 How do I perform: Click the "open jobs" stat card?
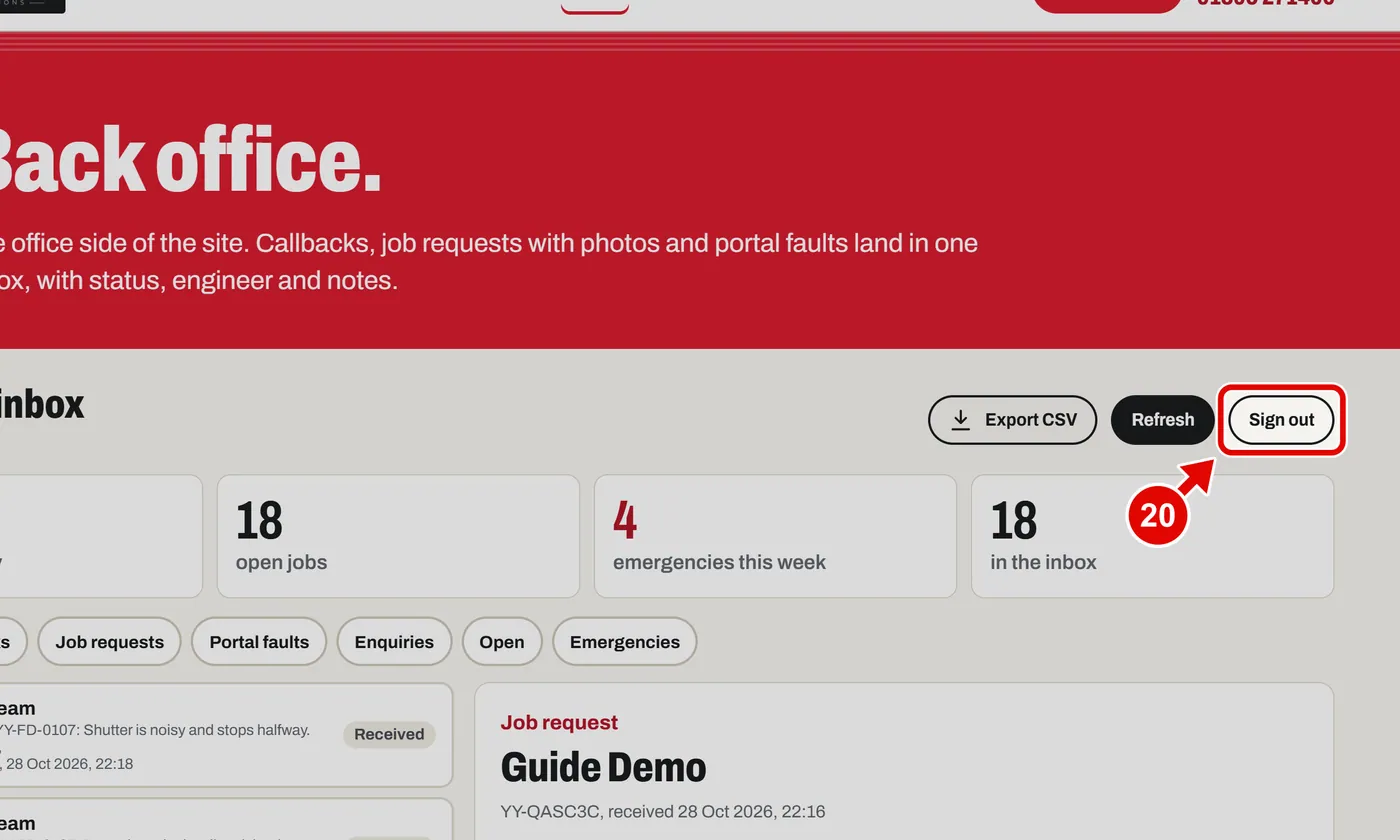398,536
